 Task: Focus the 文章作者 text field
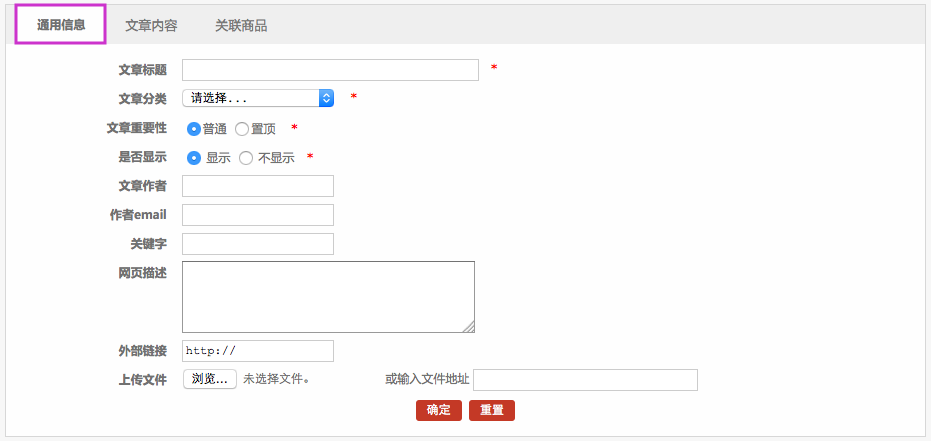click(258, 186)
